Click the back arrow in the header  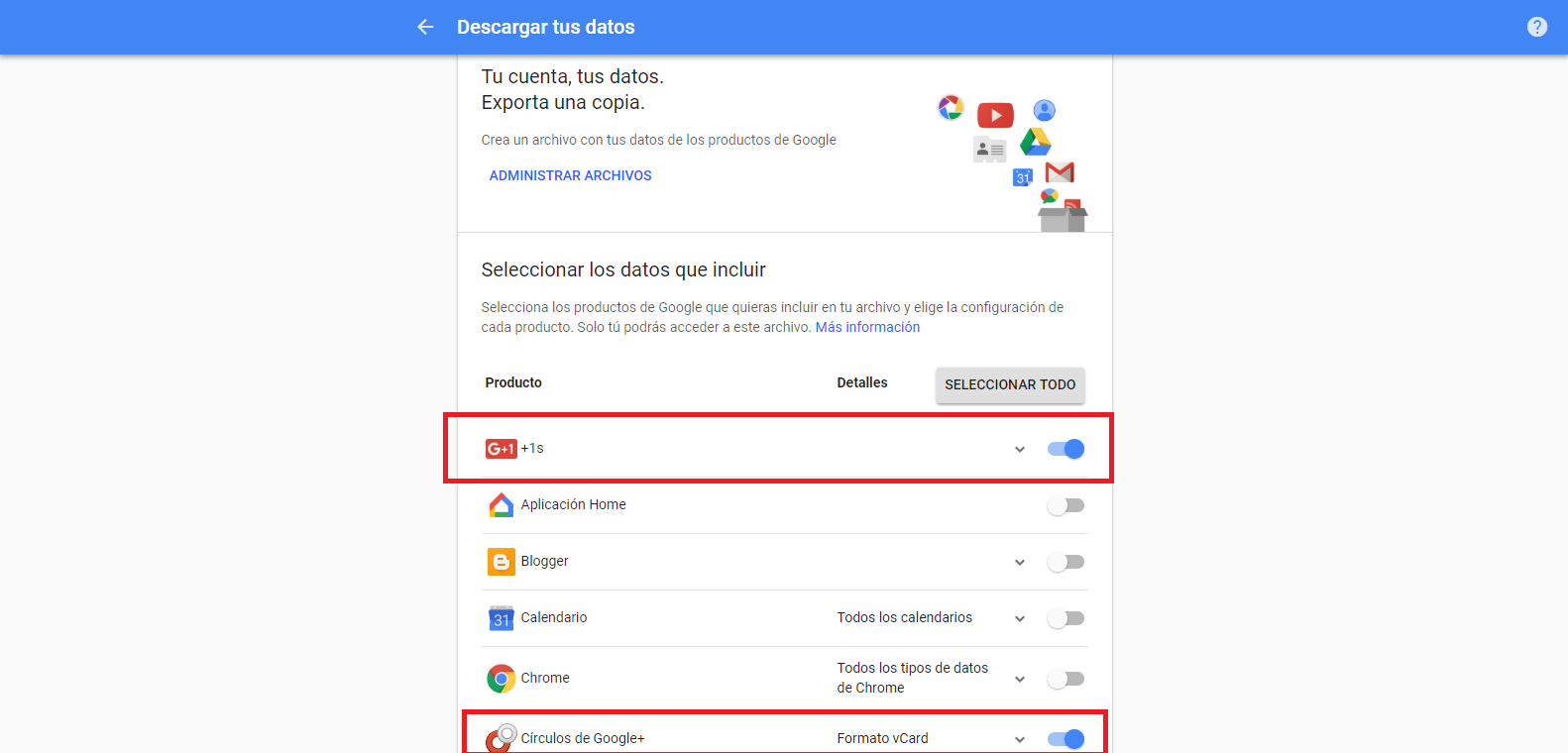tap(425, 27)
